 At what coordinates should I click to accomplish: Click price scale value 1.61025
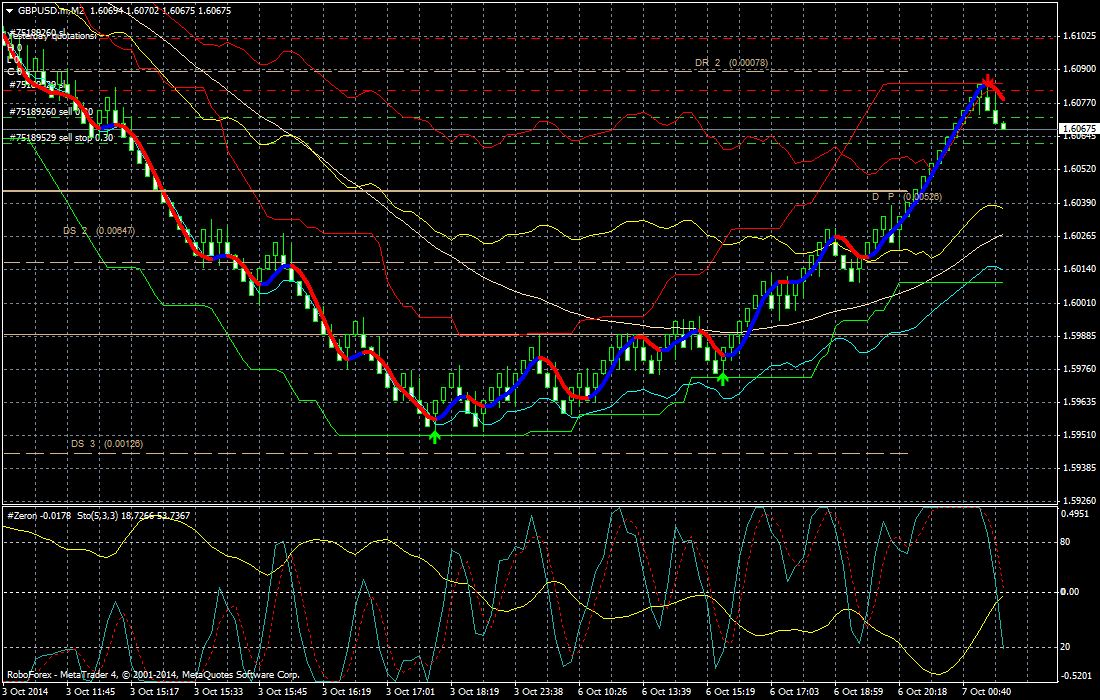point(1080,36)
